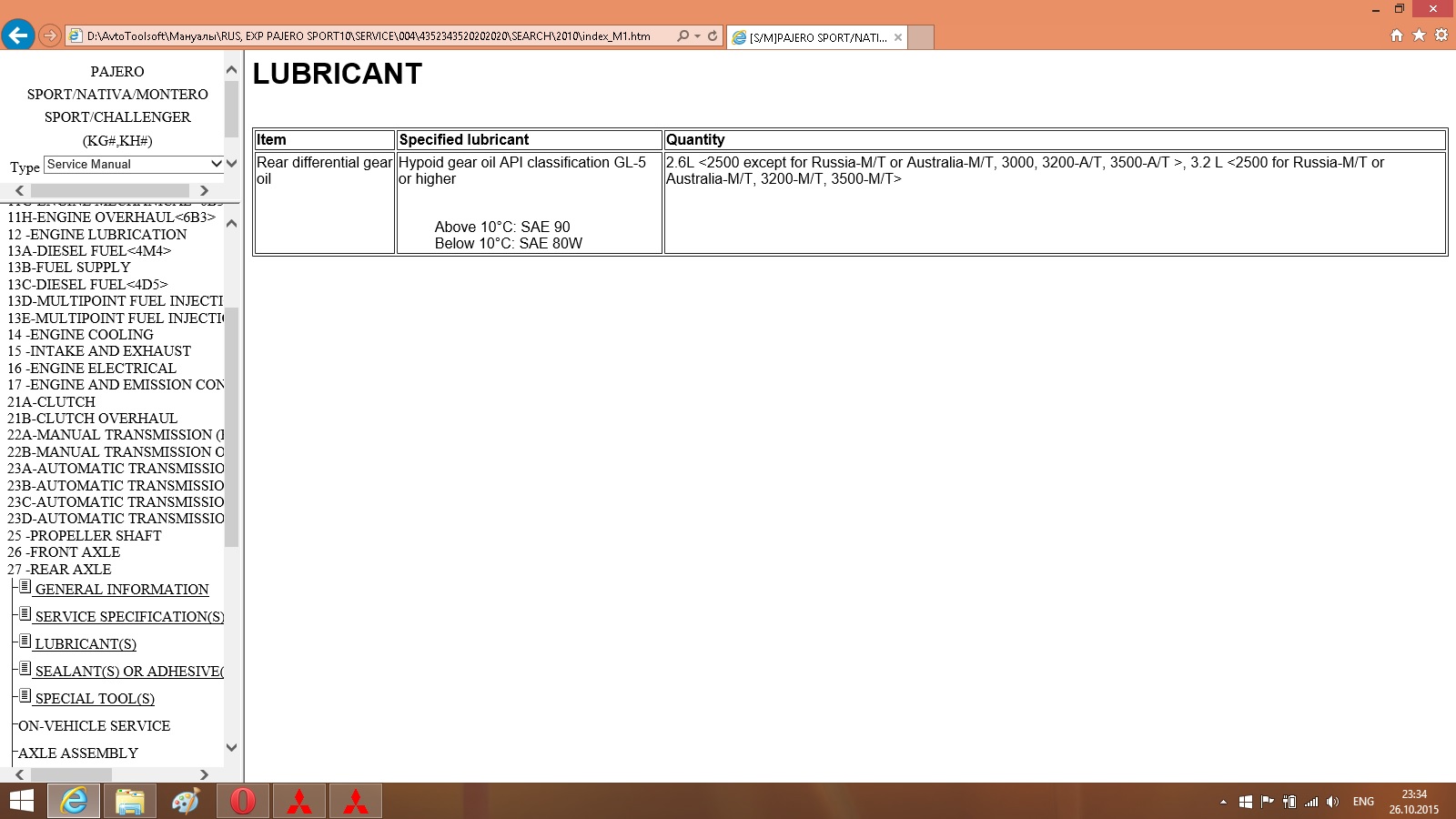Open File Explorer from the taskbar
This screenshot has height=819, width=1456.
pos(130,801)
